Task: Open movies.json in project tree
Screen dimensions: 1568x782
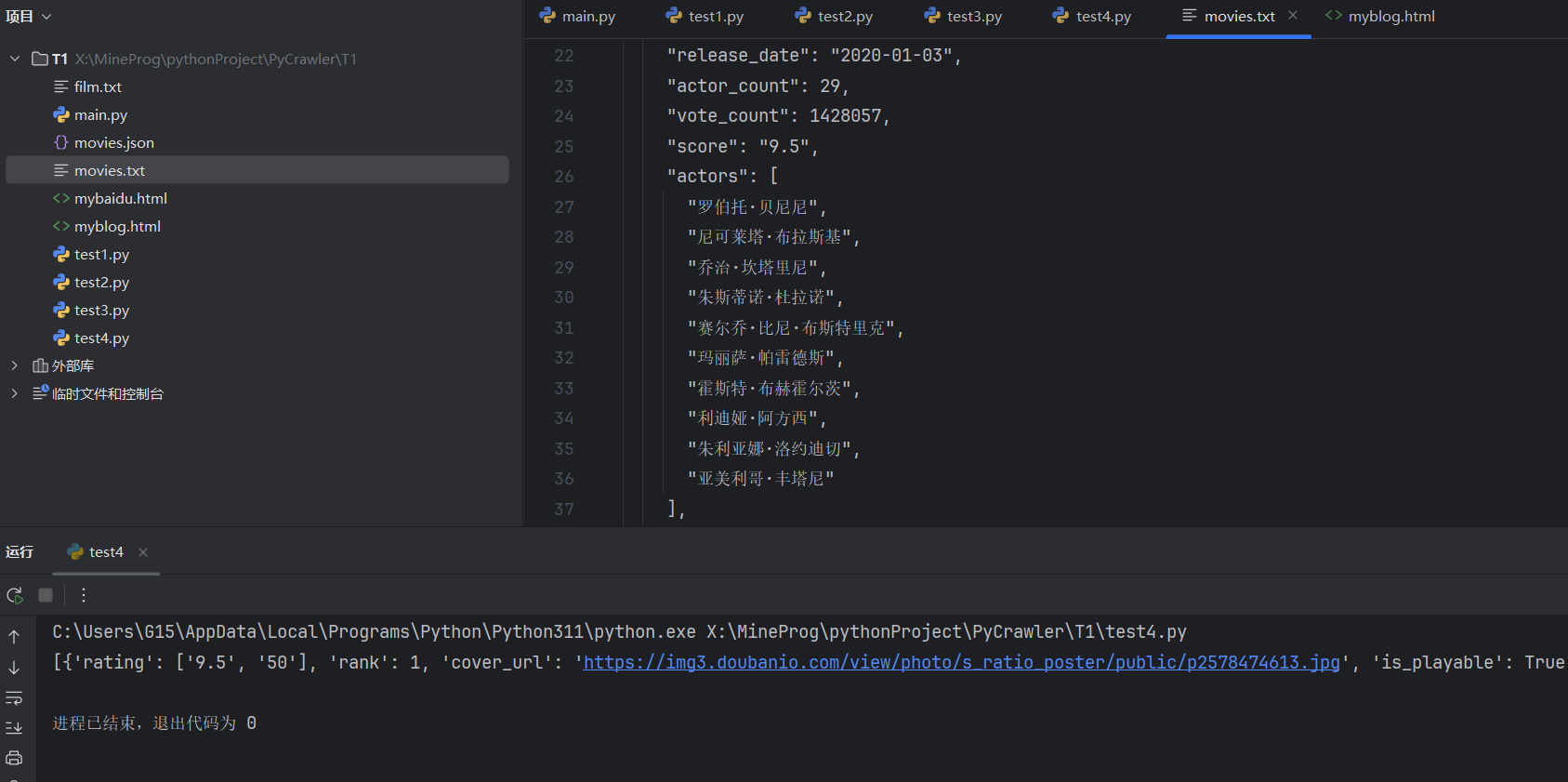Action: tap(113, 142)
